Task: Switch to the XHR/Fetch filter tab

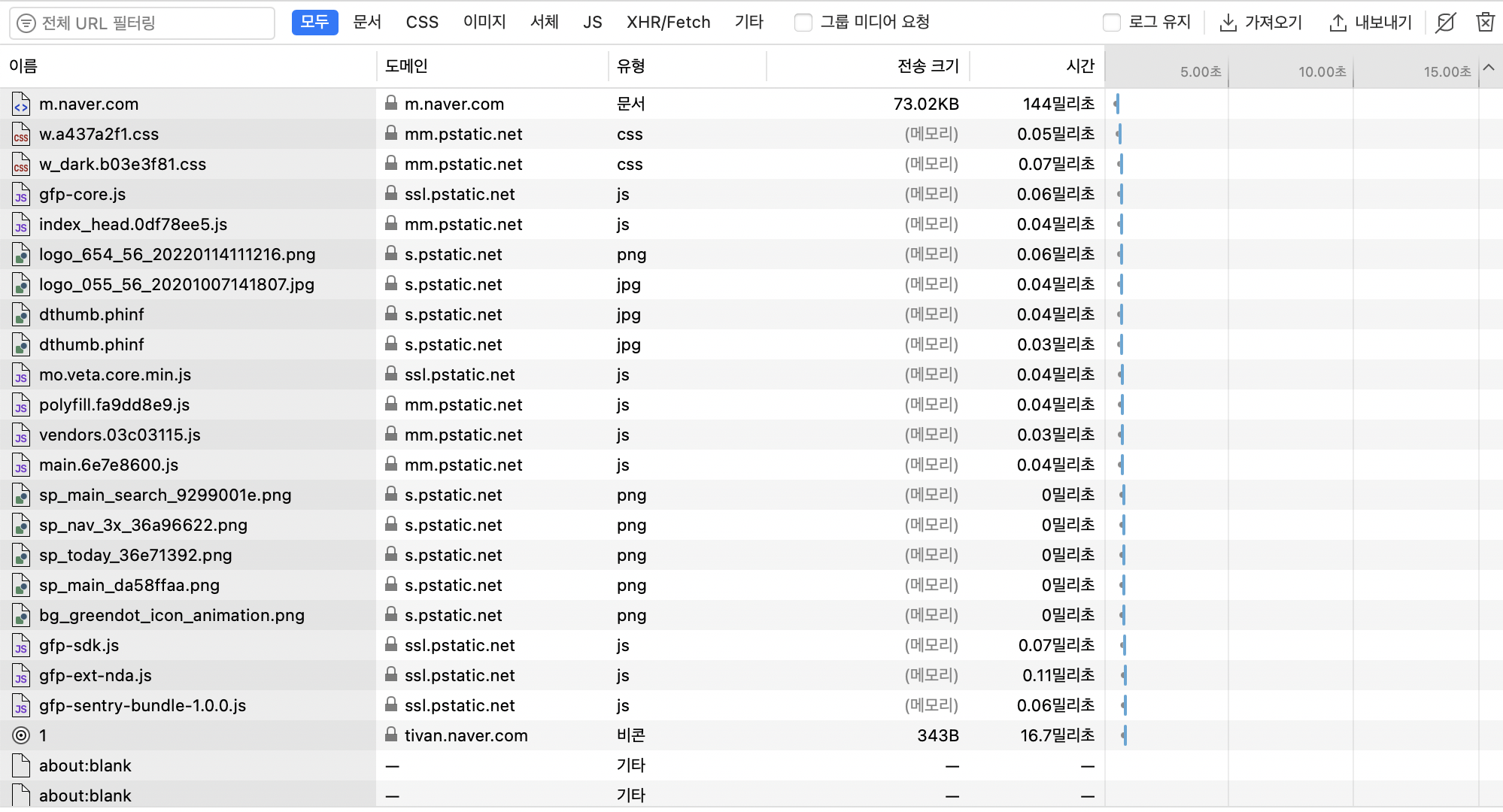Action: point(668,23)
